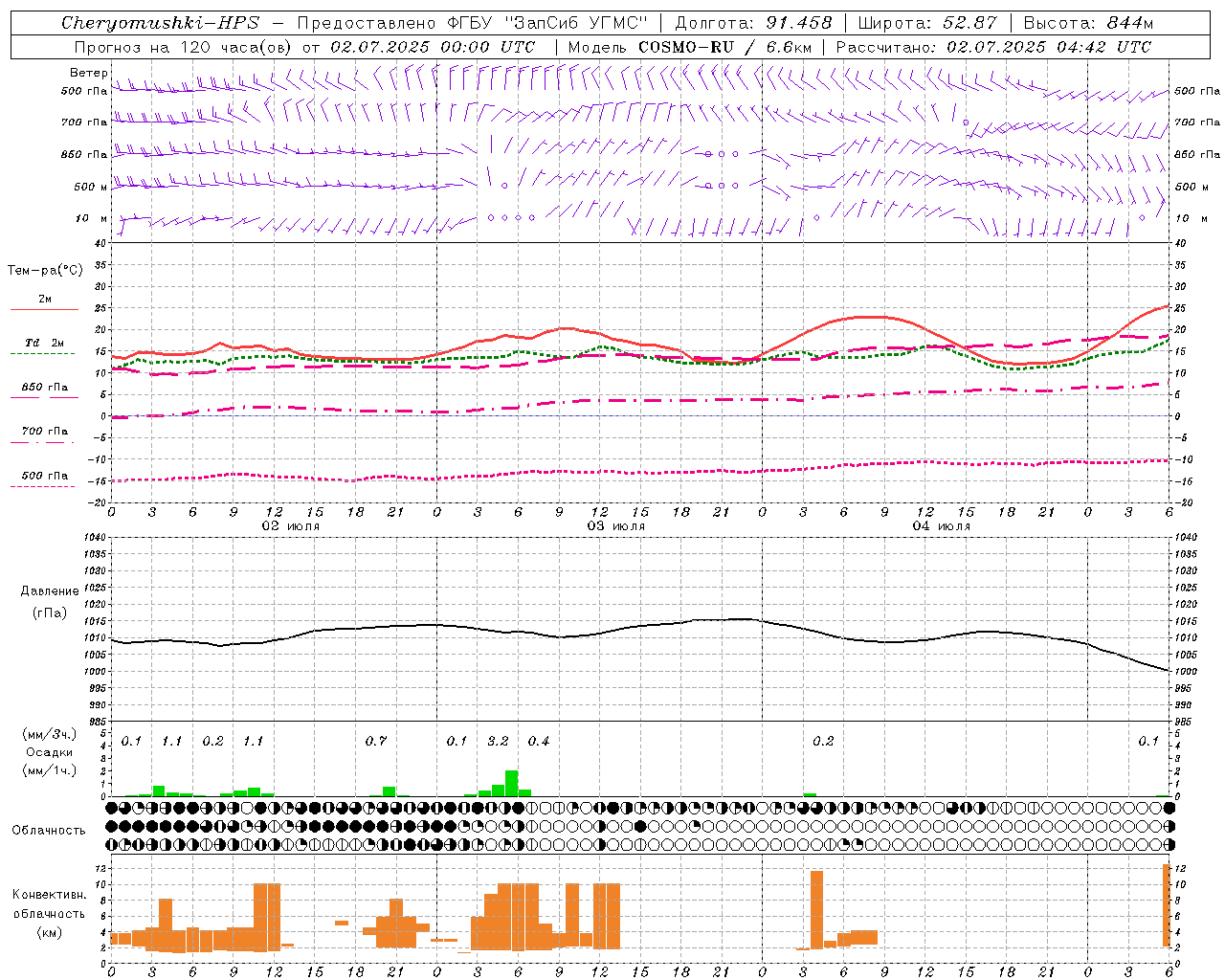Click the '04 июля' date label
Image resolution: width=1225 pixels, height=980 pixels.
pos(942,526)
